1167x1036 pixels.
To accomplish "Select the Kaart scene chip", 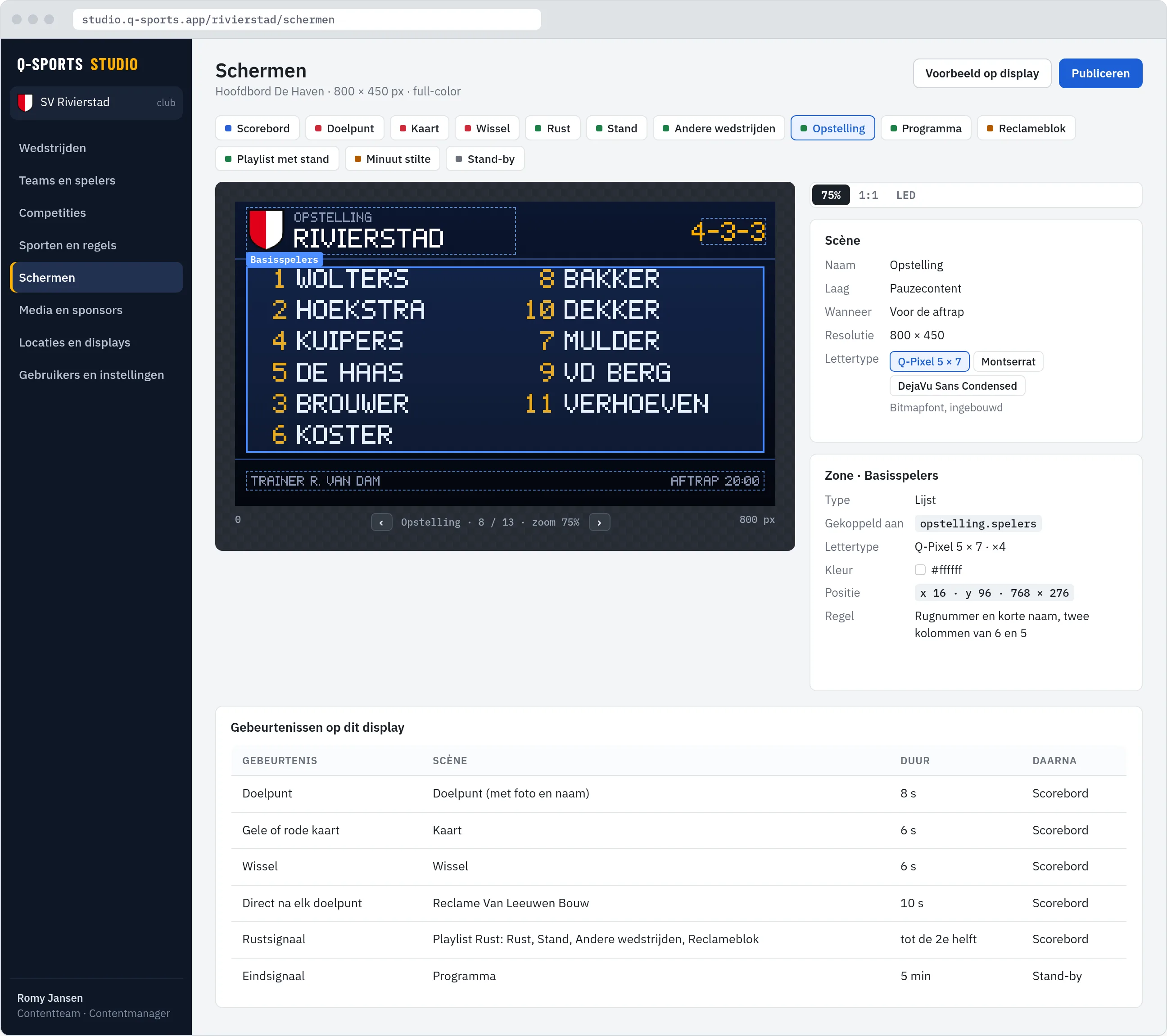I will point(419,128).
